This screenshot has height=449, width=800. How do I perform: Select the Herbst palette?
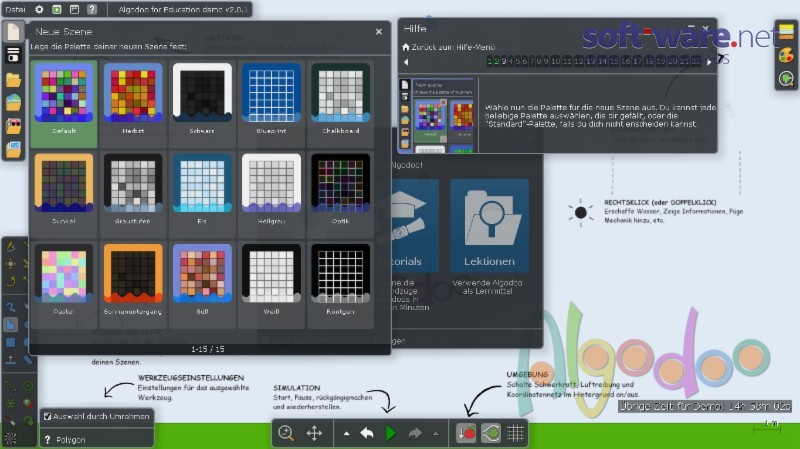[133, 102]
